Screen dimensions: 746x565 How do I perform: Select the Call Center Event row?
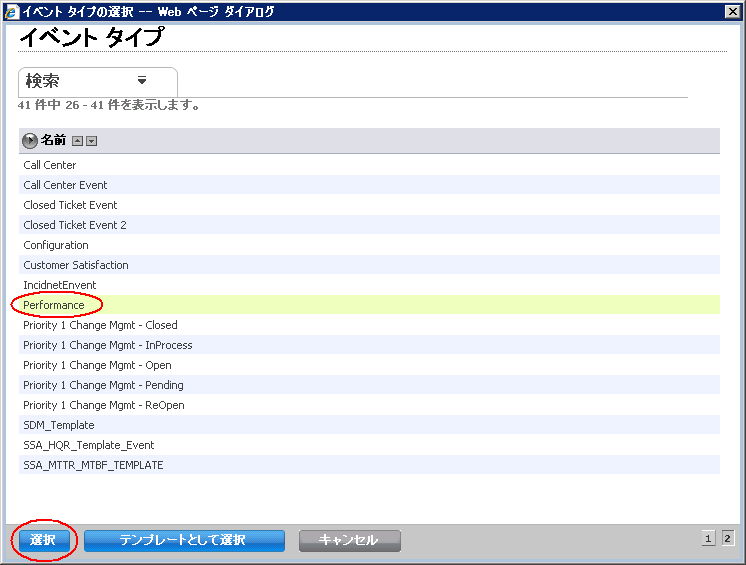(369, 185)
